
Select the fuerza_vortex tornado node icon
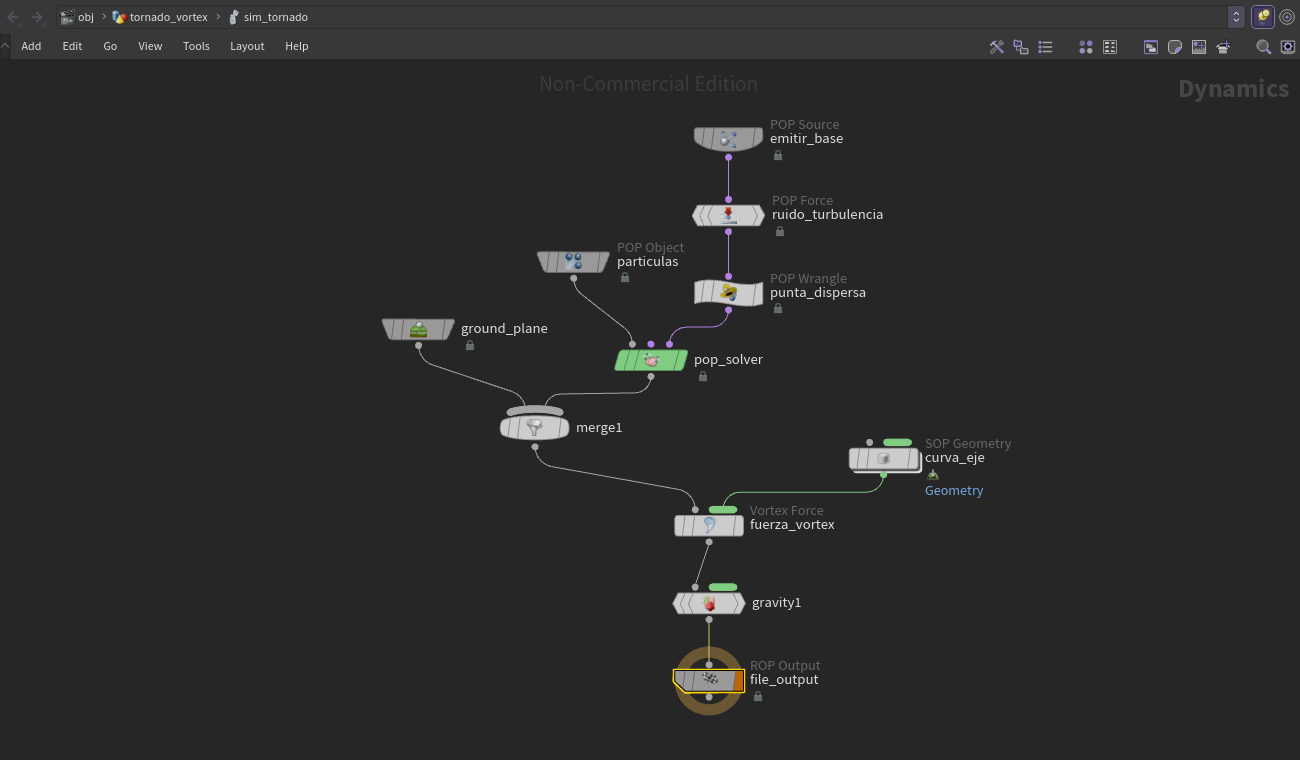click(x=709, y=525)
